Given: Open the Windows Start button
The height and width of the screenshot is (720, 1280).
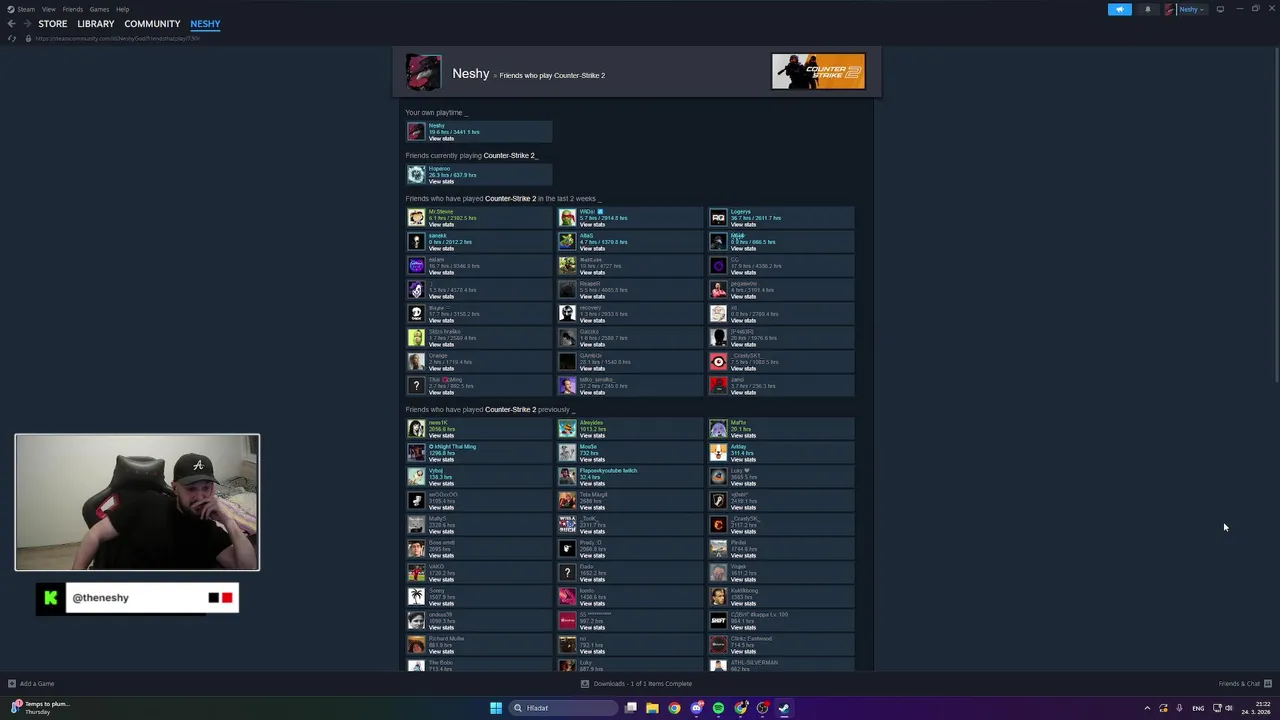Looking at the screenshot, I should click(496, 708).
